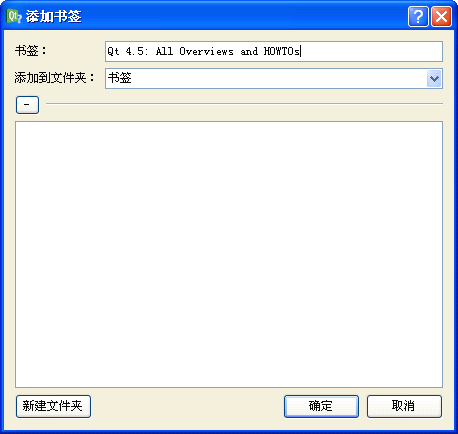Collapse the folder tree with the minus button

point(27,105)
